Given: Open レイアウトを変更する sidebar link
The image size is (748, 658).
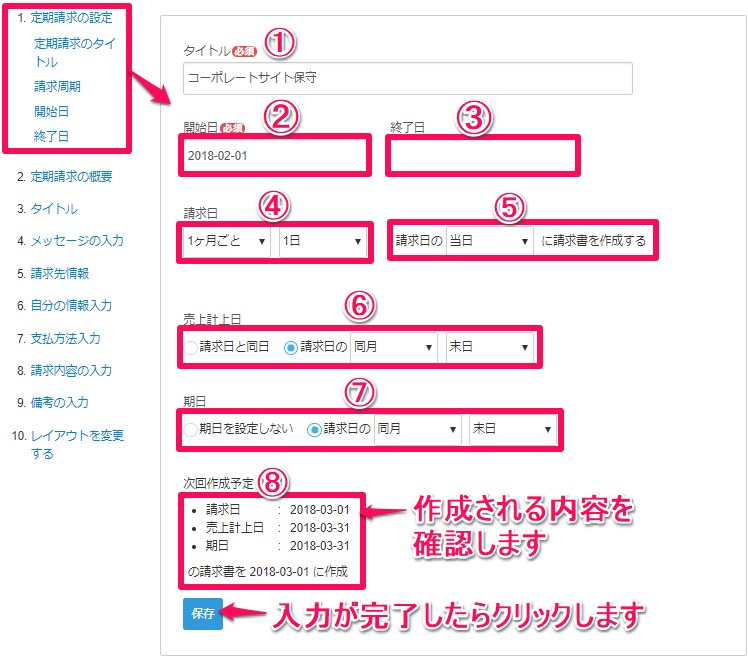Looking at the screenshot, I should [x=77, y=444].
